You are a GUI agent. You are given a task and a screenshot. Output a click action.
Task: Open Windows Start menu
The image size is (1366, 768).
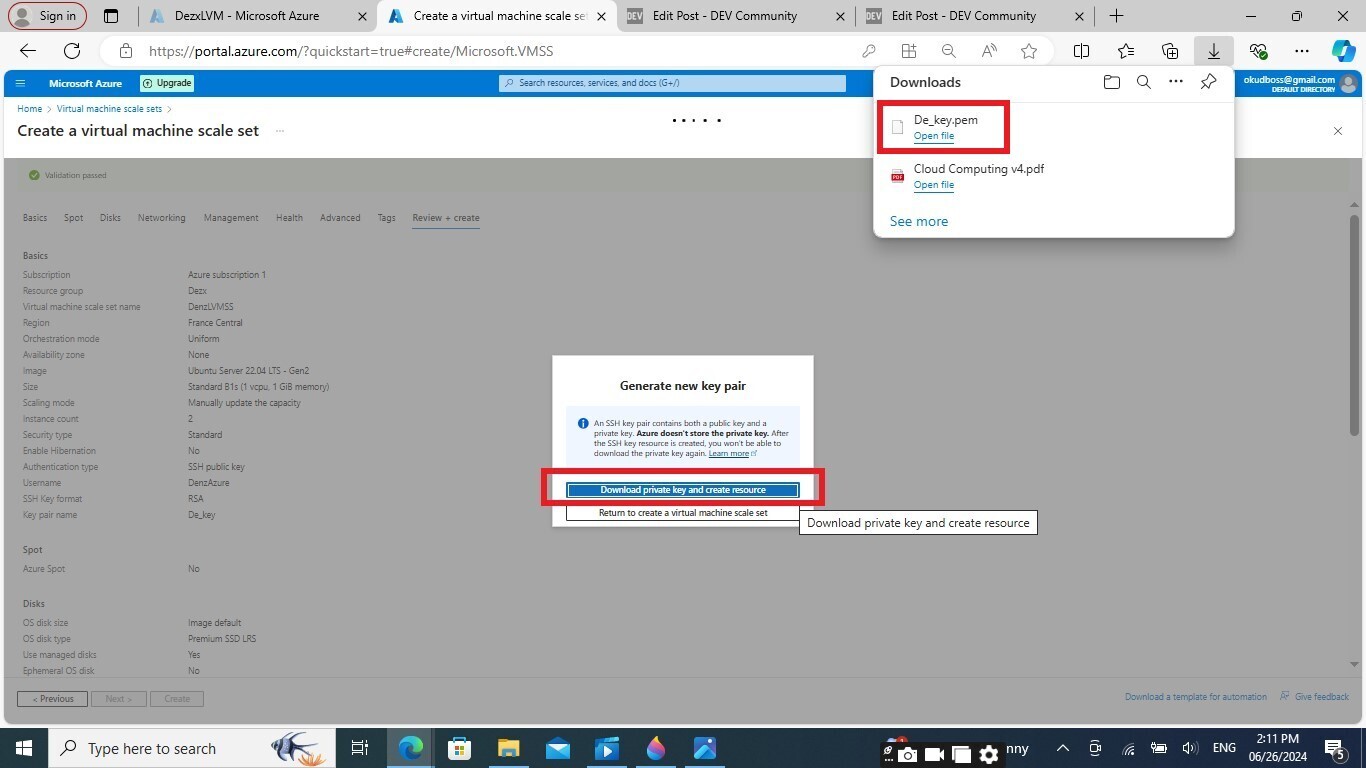pos(23,748)
